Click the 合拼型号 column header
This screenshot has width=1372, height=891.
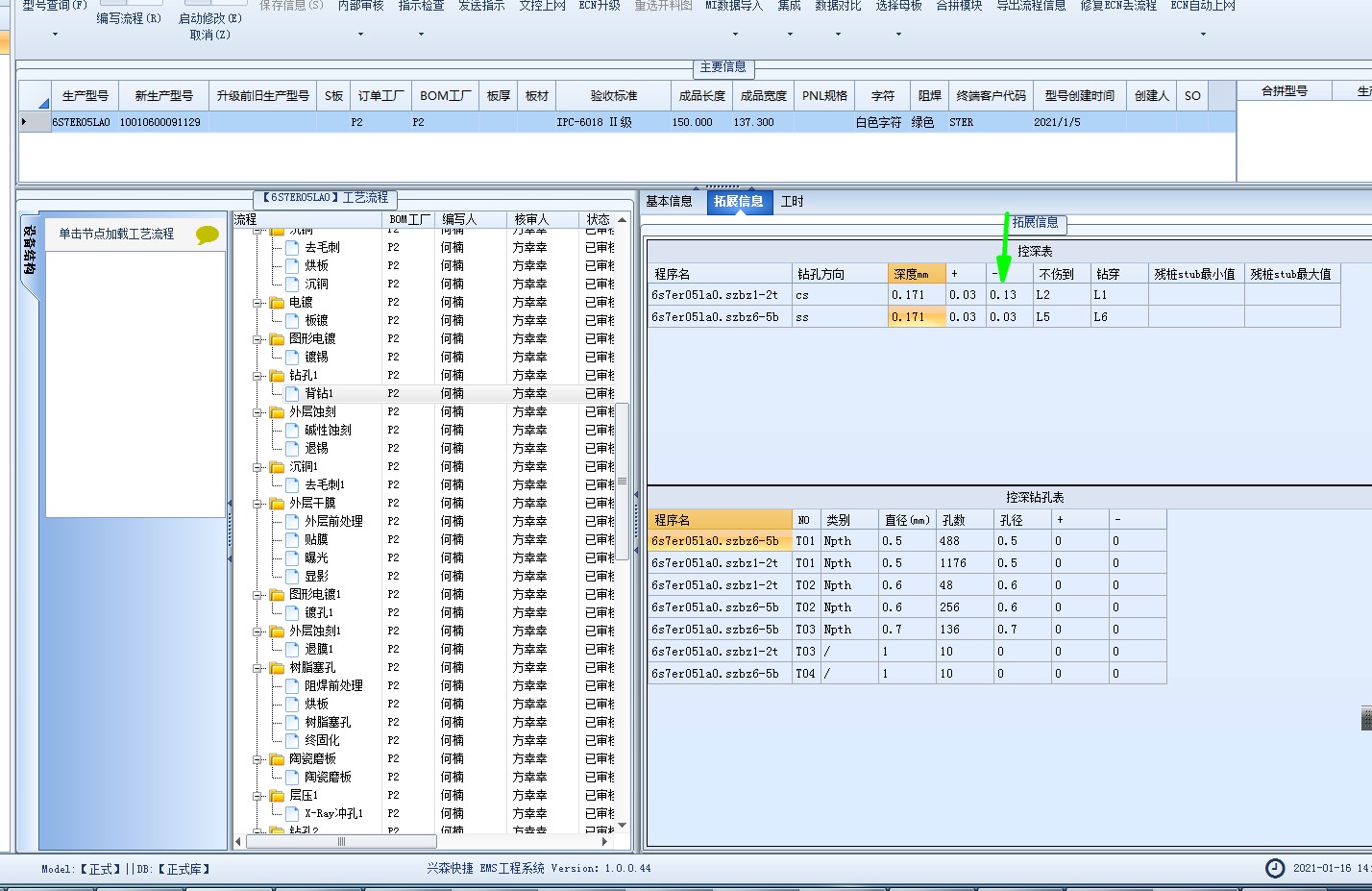click(1284, 91)
